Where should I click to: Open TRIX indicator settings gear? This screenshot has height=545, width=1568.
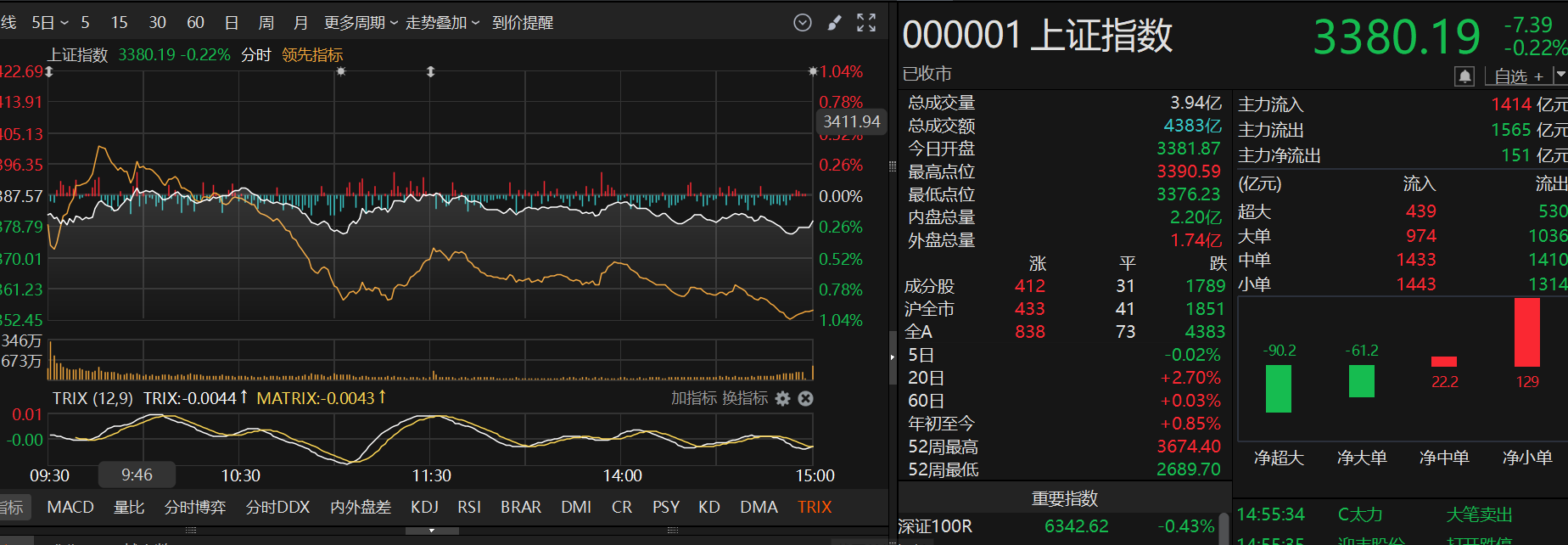pos(782,398)
